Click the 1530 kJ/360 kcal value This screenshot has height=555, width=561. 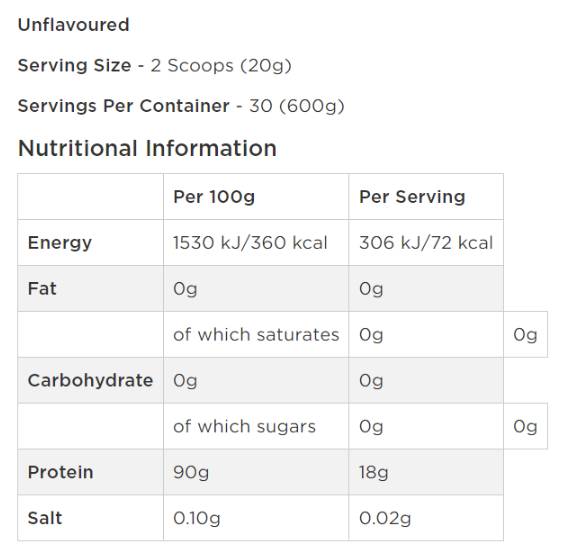point(250,243)
